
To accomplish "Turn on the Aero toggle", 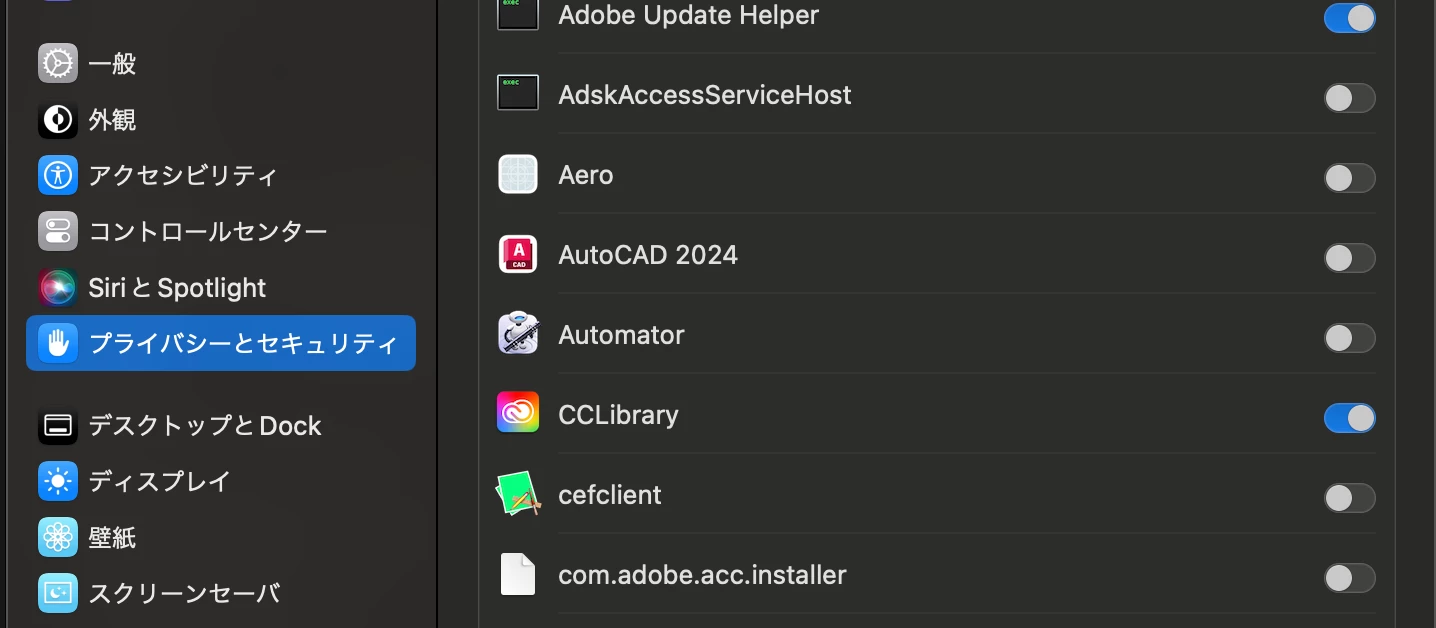I will click(x=1349, y=178).
